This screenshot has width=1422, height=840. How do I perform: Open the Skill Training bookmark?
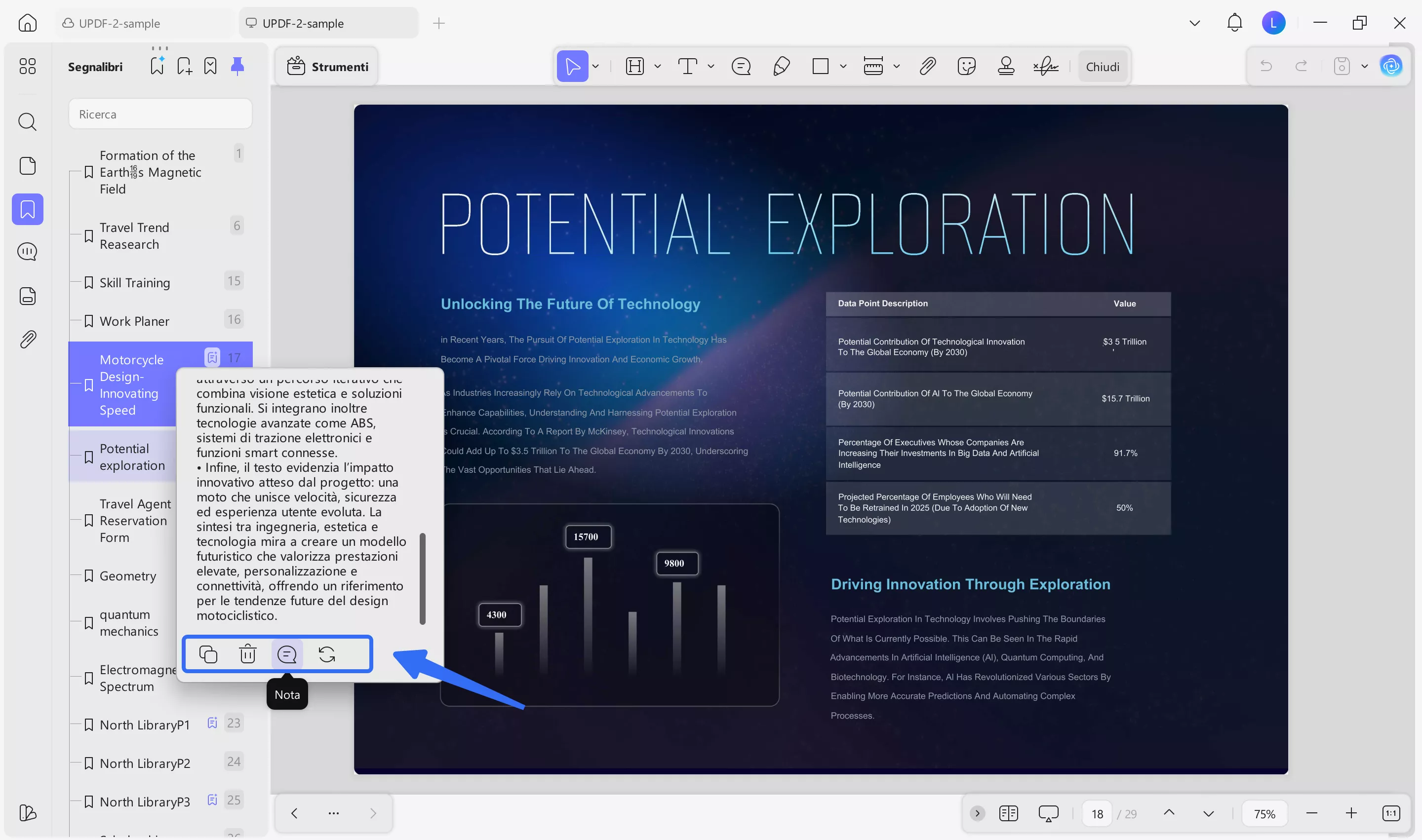(135, 282)
